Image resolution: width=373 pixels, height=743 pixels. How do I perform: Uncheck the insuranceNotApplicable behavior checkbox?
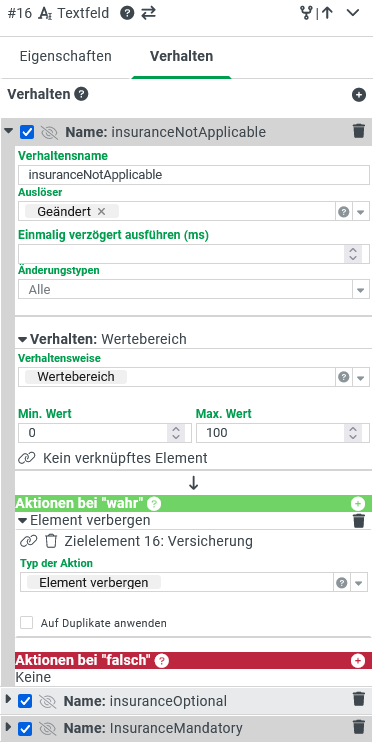27,132
